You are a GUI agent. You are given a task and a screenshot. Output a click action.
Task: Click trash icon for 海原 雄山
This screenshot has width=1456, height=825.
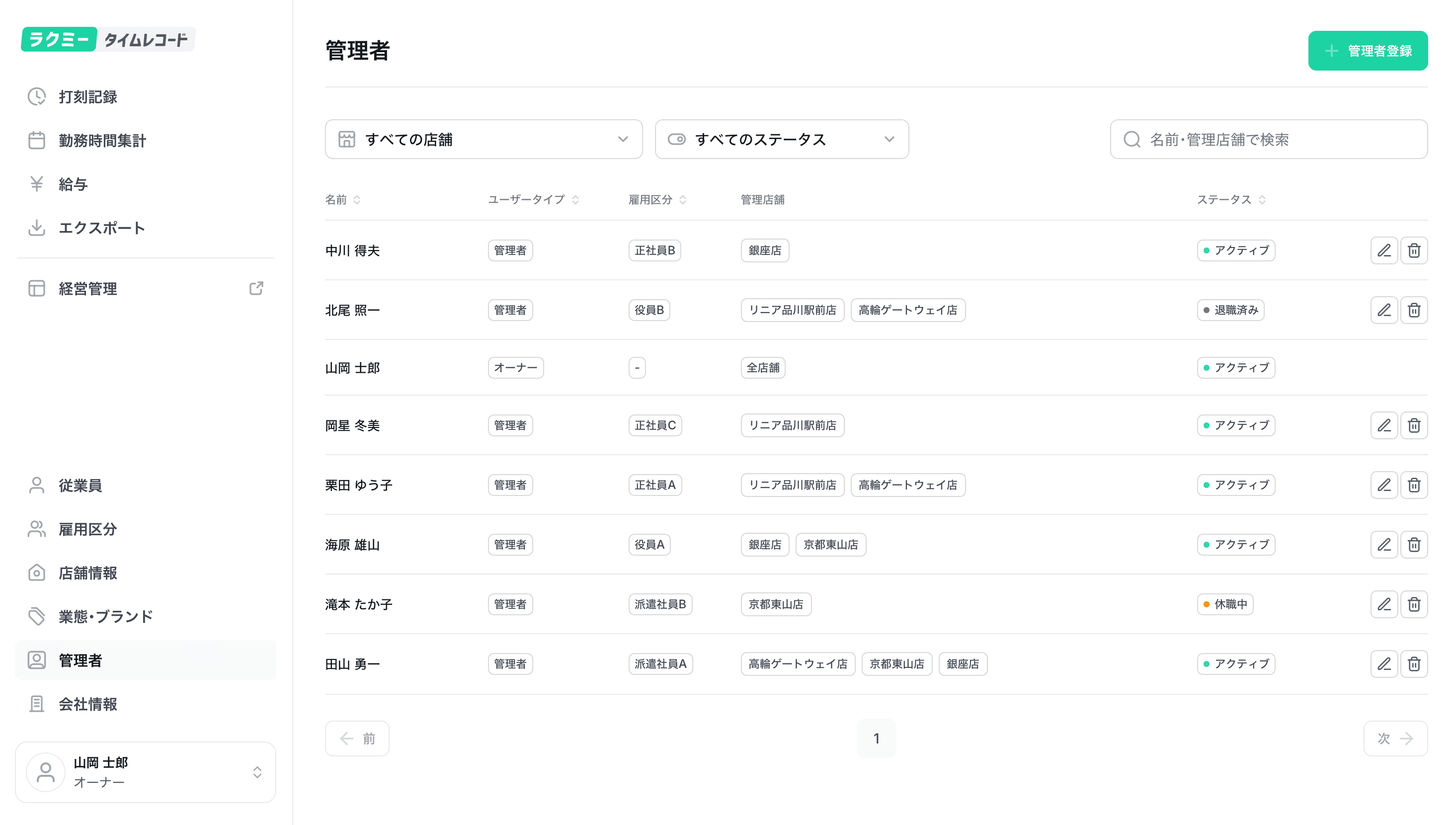click(x=1413, y=545)
